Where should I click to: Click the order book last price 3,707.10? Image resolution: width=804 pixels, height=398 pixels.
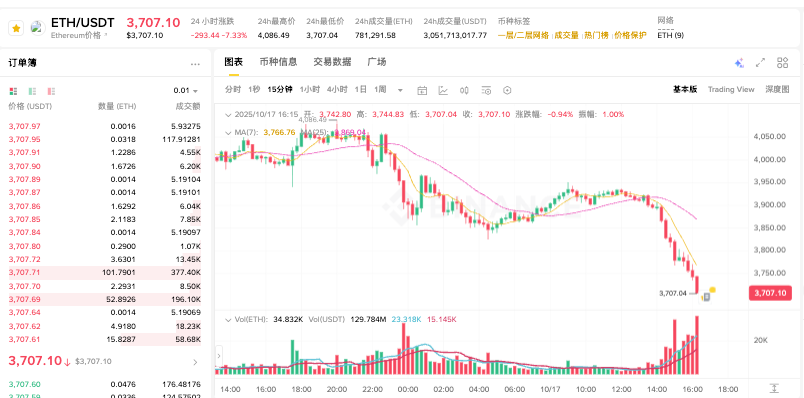pos(35,361)
